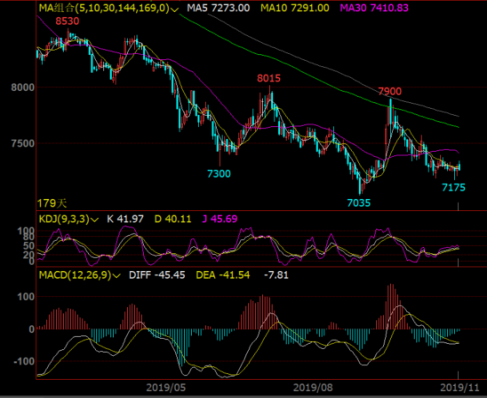Click the 7175 low price label

(x=453, y=188)
